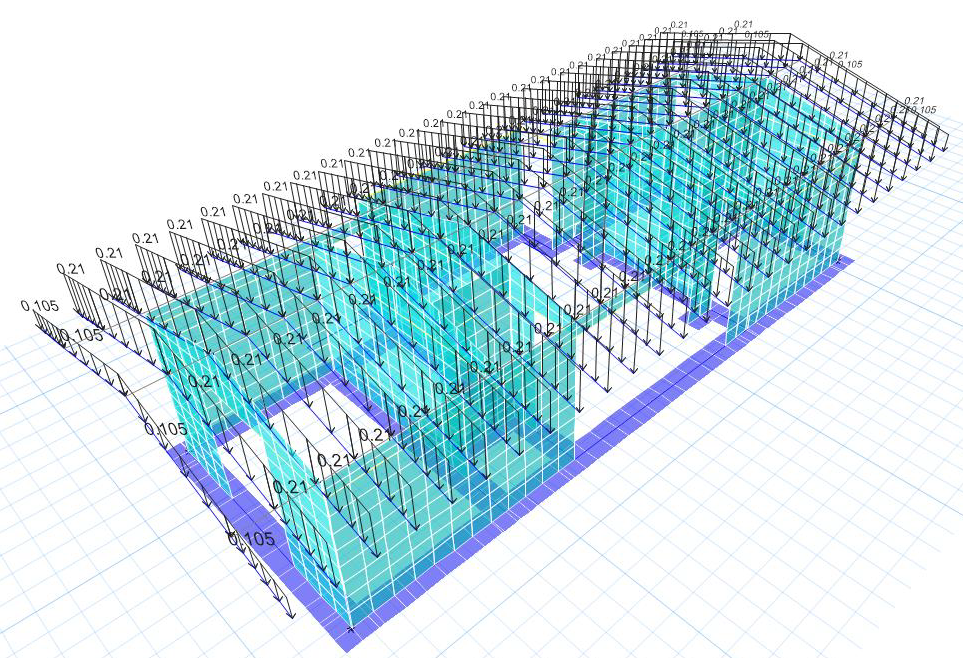Select the bottom-most 0.105 load value label
The width and height of the screenshot is (963, 658).
tap(251, 539)
